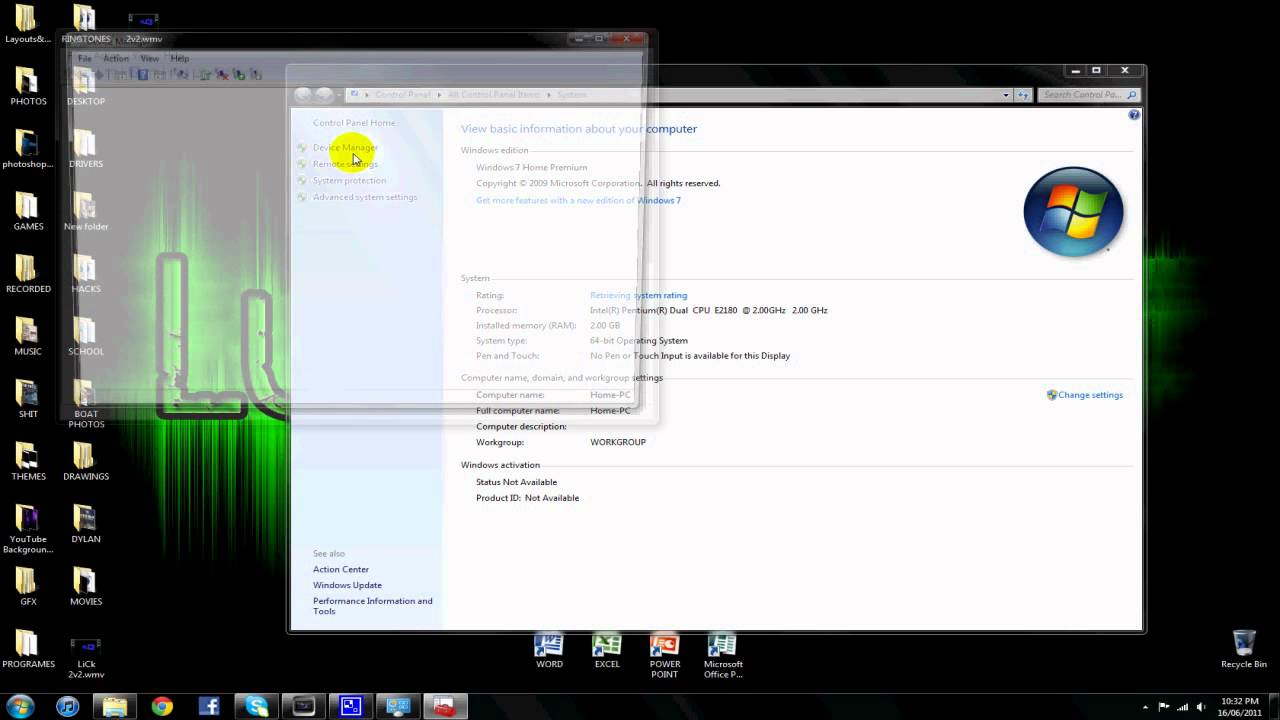
Task: Switch to the red toolbox taskbar app
Action: [444, 706]
